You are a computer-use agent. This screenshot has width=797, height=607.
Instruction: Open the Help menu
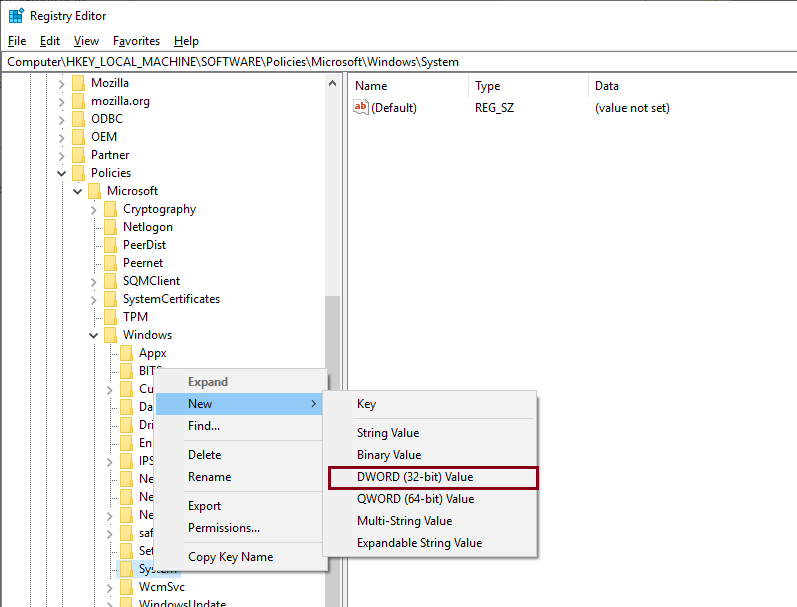186,41
